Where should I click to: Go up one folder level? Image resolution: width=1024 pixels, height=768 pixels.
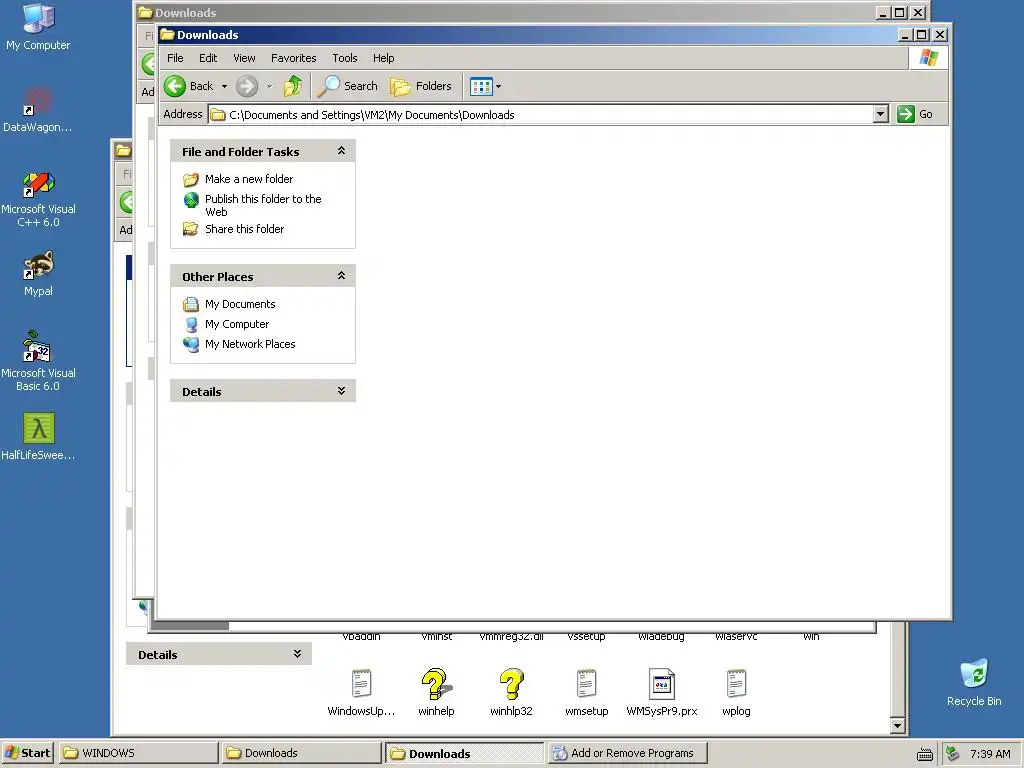pyautogui.click(x=293, y=86)
